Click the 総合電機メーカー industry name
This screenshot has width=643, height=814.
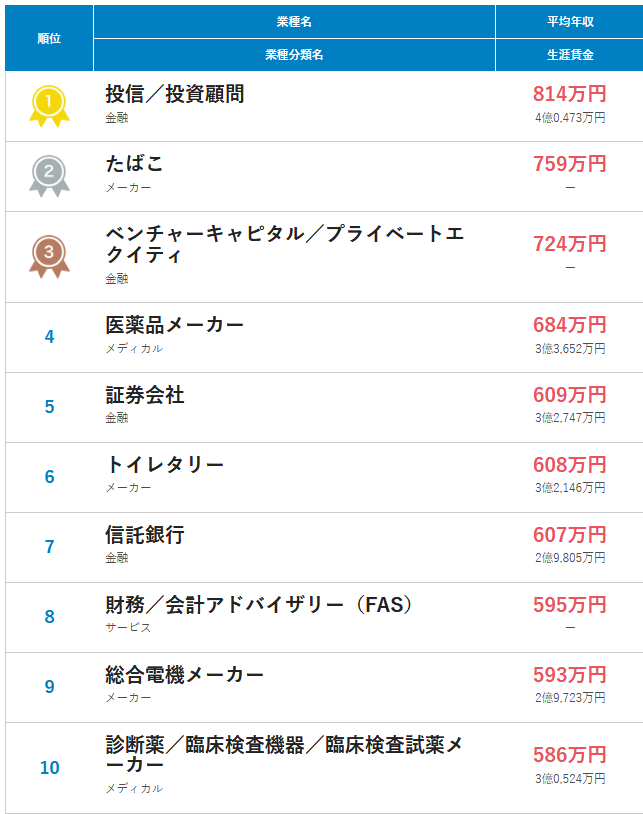185,675
